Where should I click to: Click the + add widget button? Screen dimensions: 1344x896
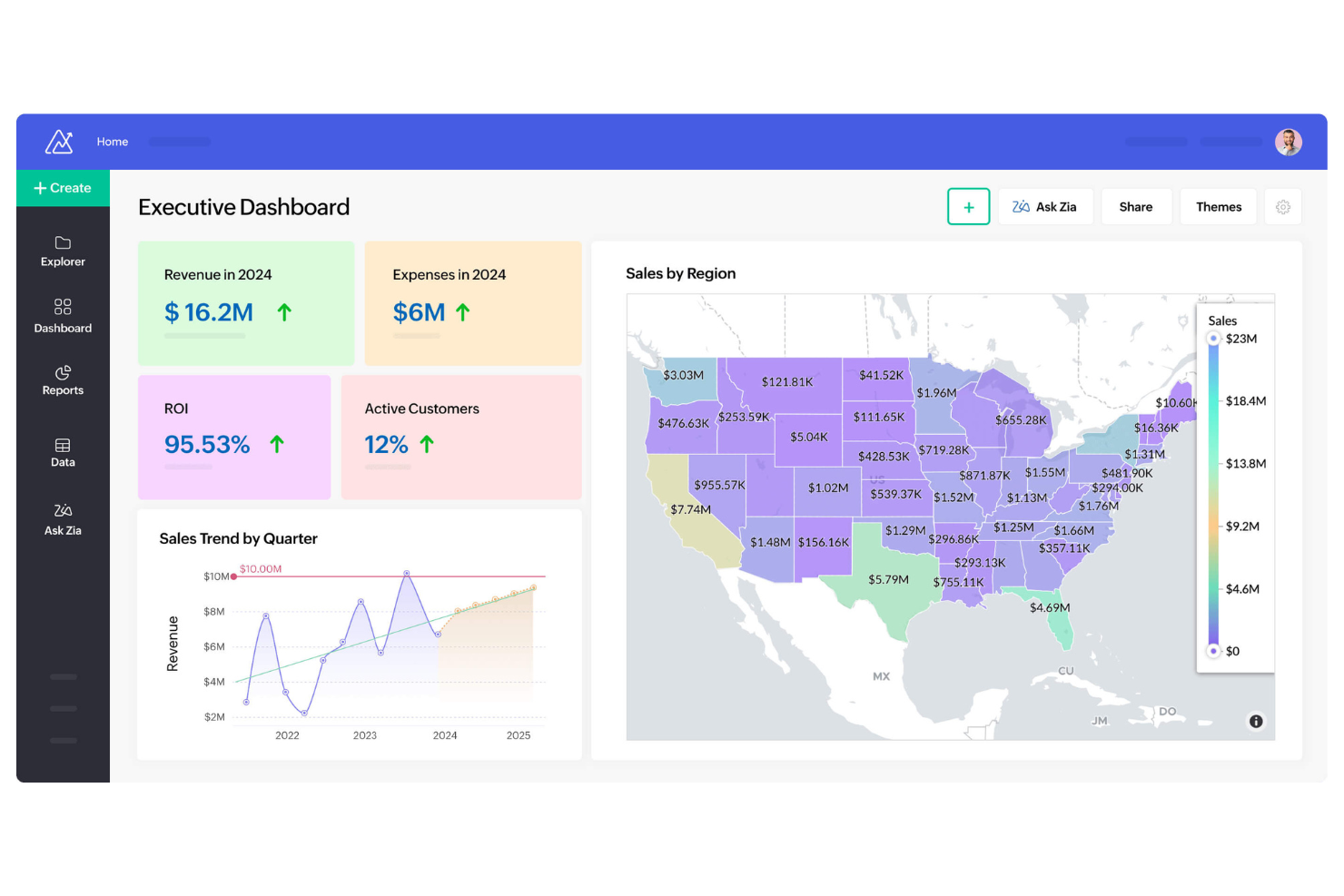point(968,206)
